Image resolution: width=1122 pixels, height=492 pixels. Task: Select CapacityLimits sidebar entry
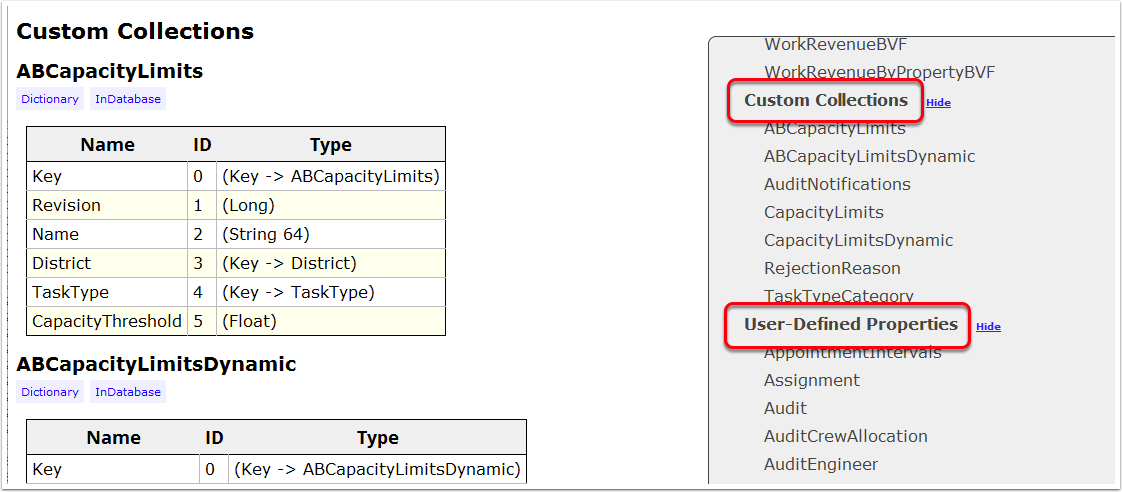pyautogui.click(x=823, y=213)
